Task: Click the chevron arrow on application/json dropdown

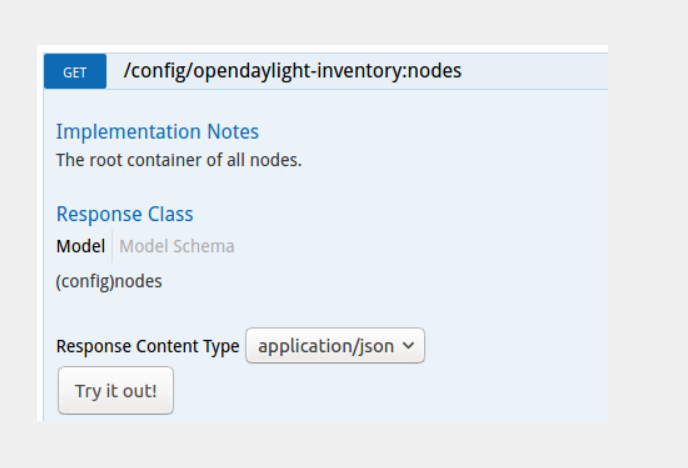Action: point(408,346)
